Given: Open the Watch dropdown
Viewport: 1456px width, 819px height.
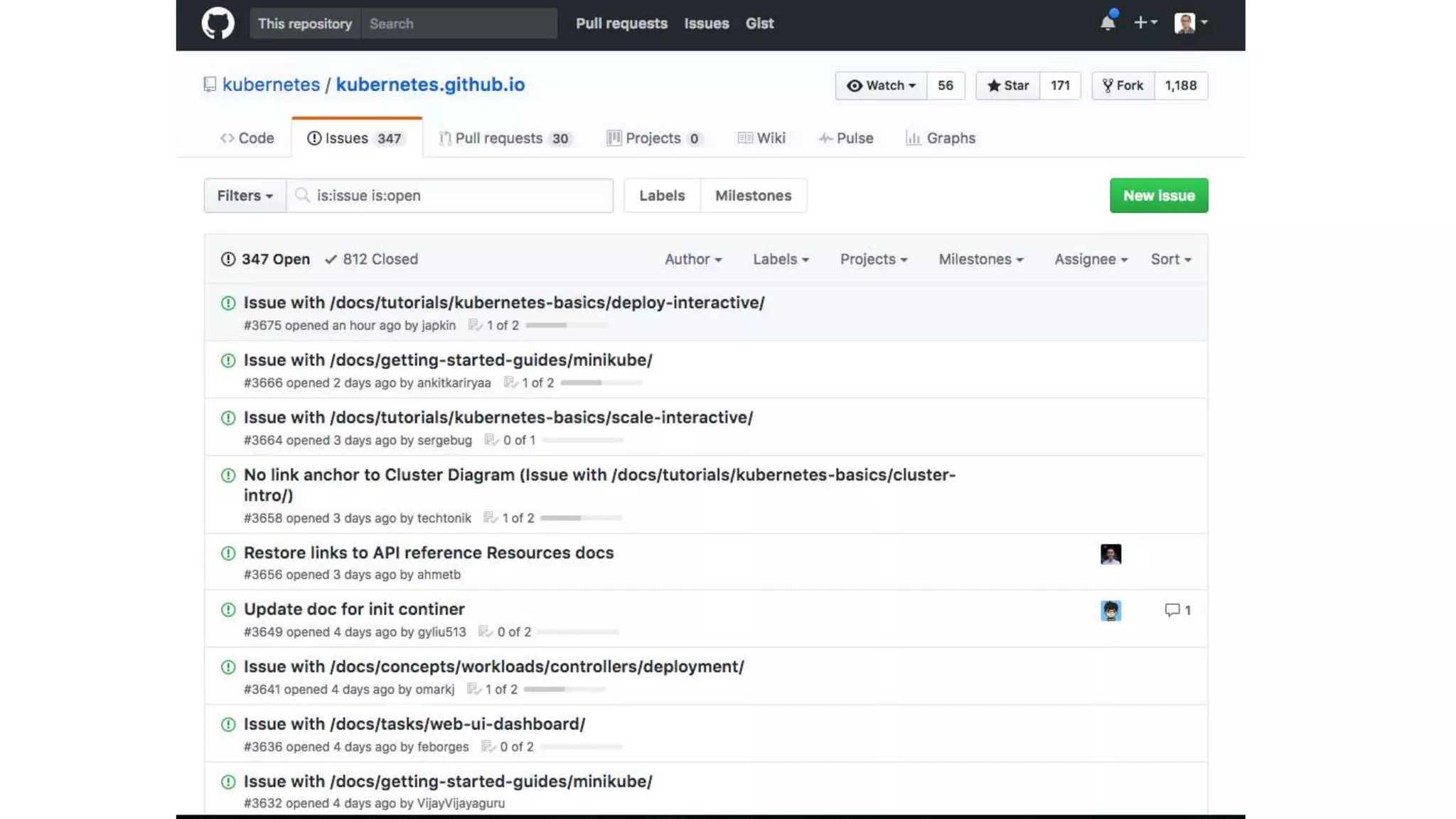Looking at the screenshot, I should coord(881,85).
